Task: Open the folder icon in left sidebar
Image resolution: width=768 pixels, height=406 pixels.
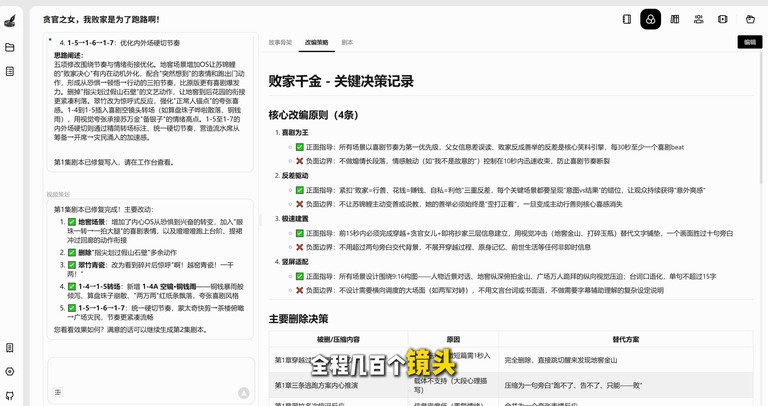Action: [10, 48]
